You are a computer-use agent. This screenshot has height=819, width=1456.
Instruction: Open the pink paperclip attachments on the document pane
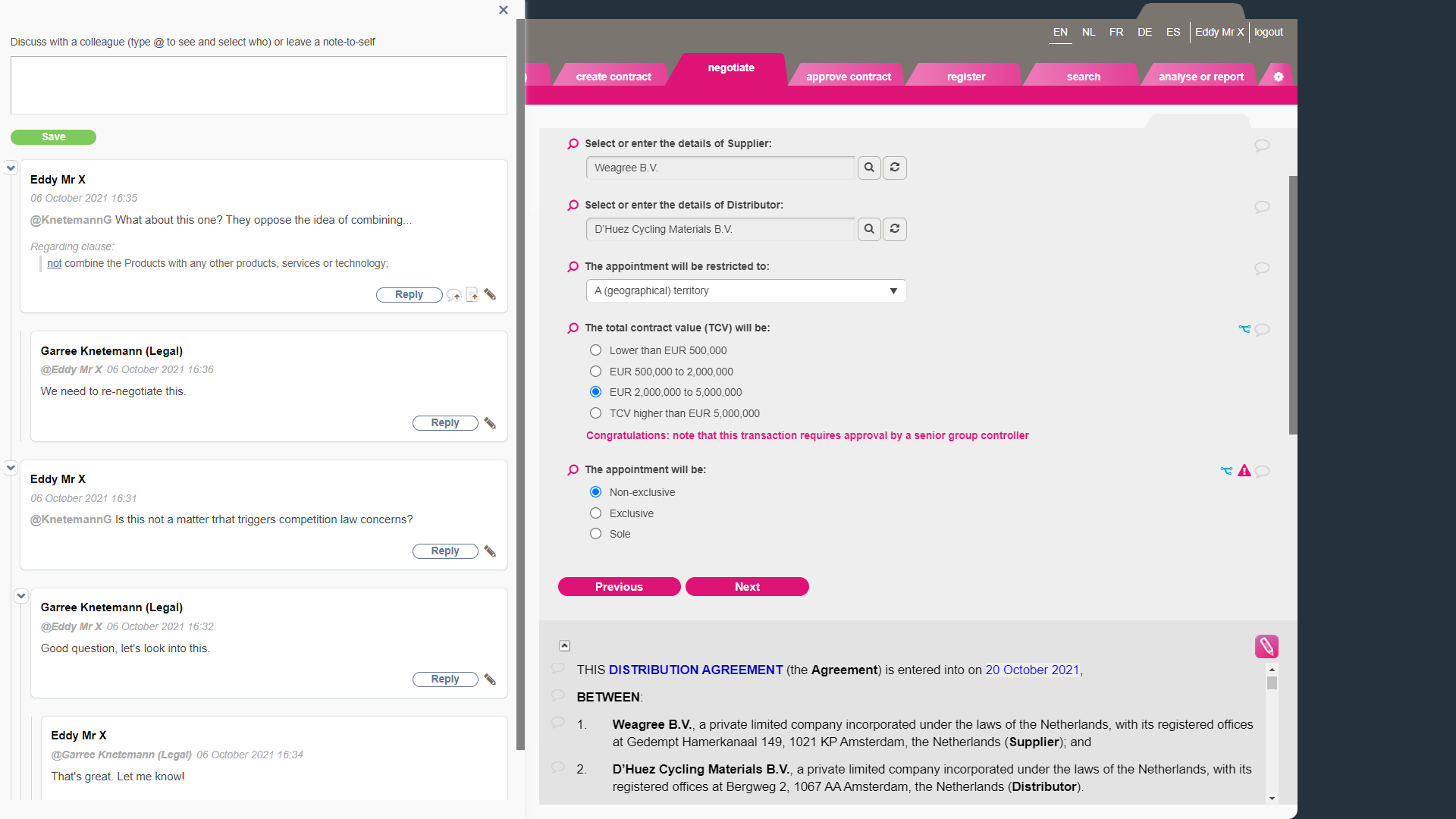click(1267, 646)
